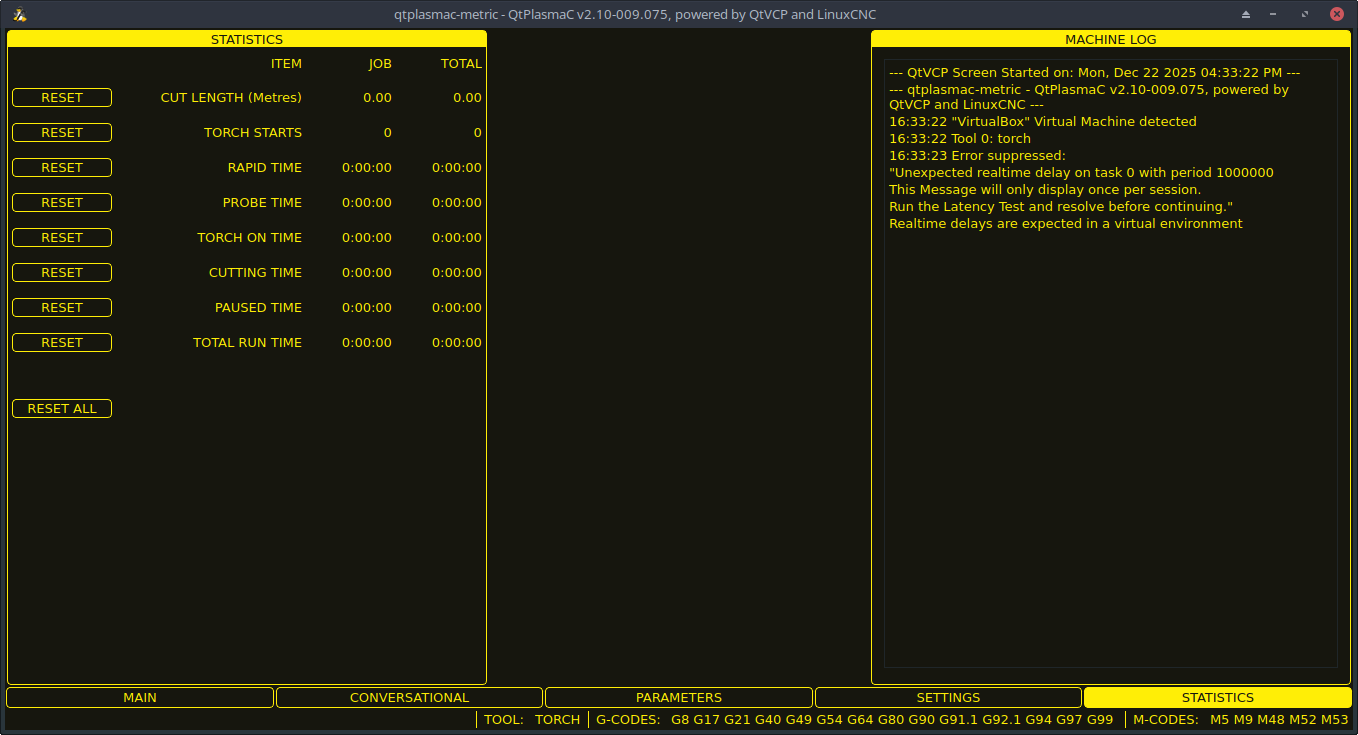The height and width of the screenshot is (735, 1358).
Task: Reset the CUTTING TIME statistic
Action: [x=61, y=272]
